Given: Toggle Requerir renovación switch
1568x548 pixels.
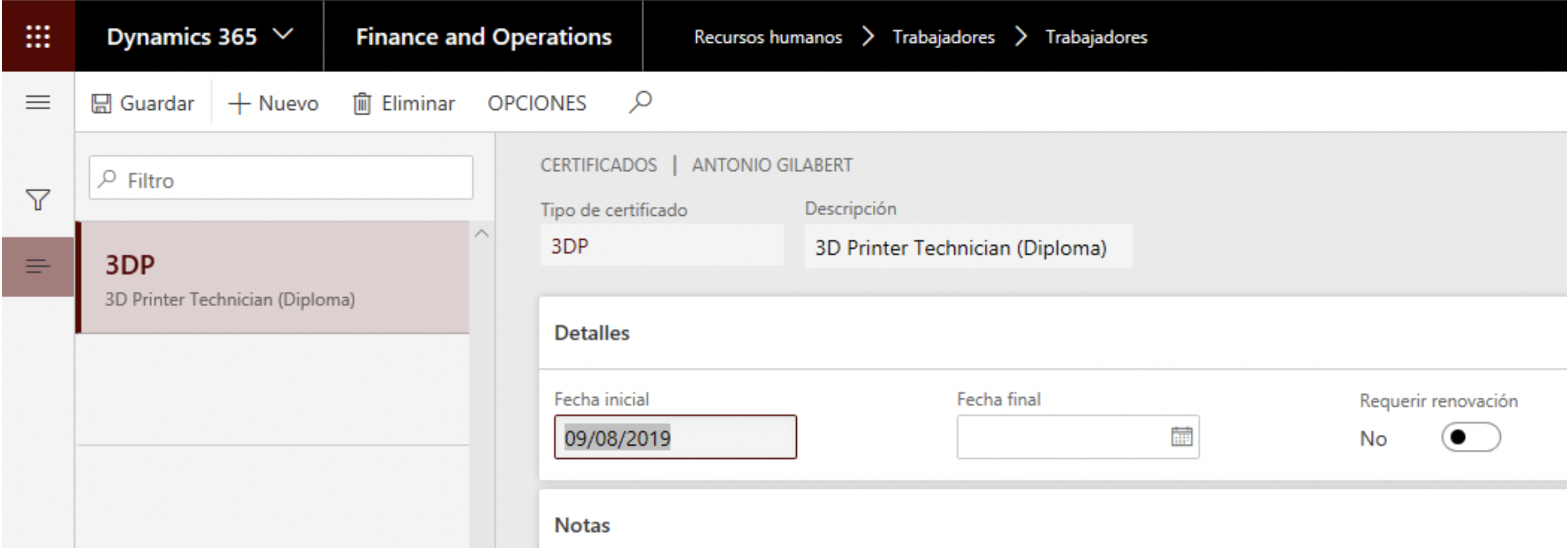Looking at the screenshot, I should coord(1470,437).
